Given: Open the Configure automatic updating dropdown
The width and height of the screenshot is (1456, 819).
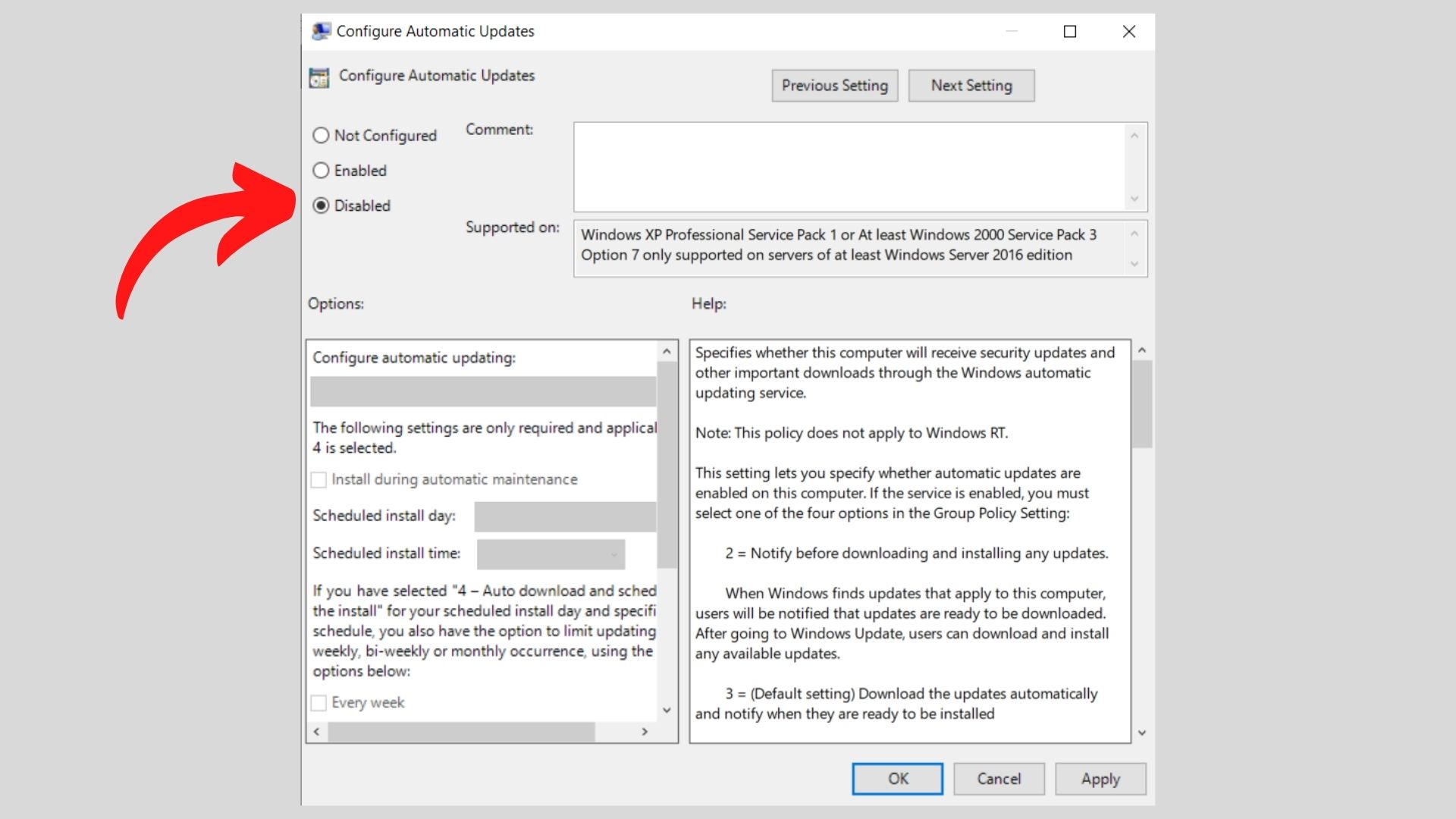Looking at the screenshot, I should [483, 391].
